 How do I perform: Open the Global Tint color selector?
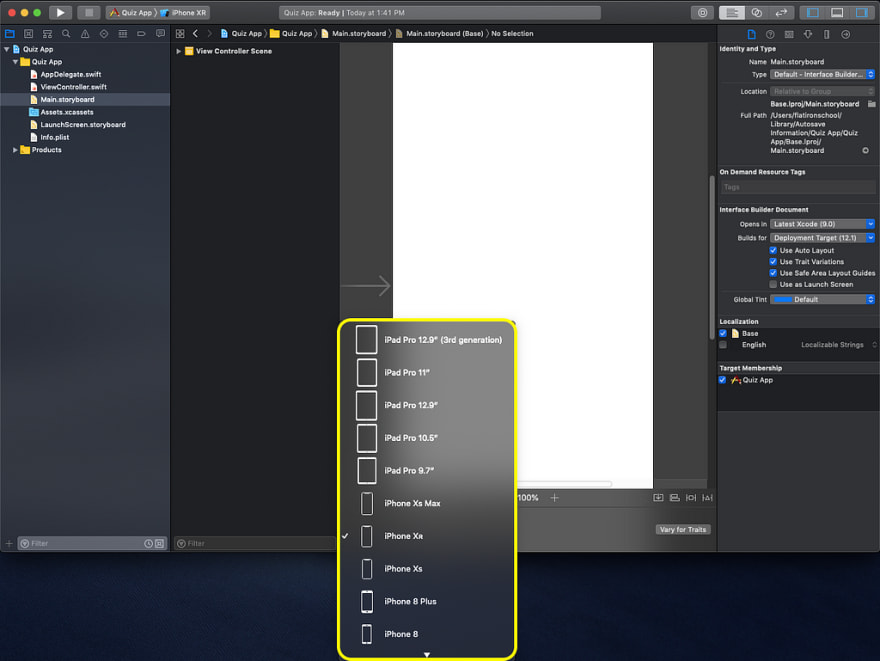[x=822, y=300]
